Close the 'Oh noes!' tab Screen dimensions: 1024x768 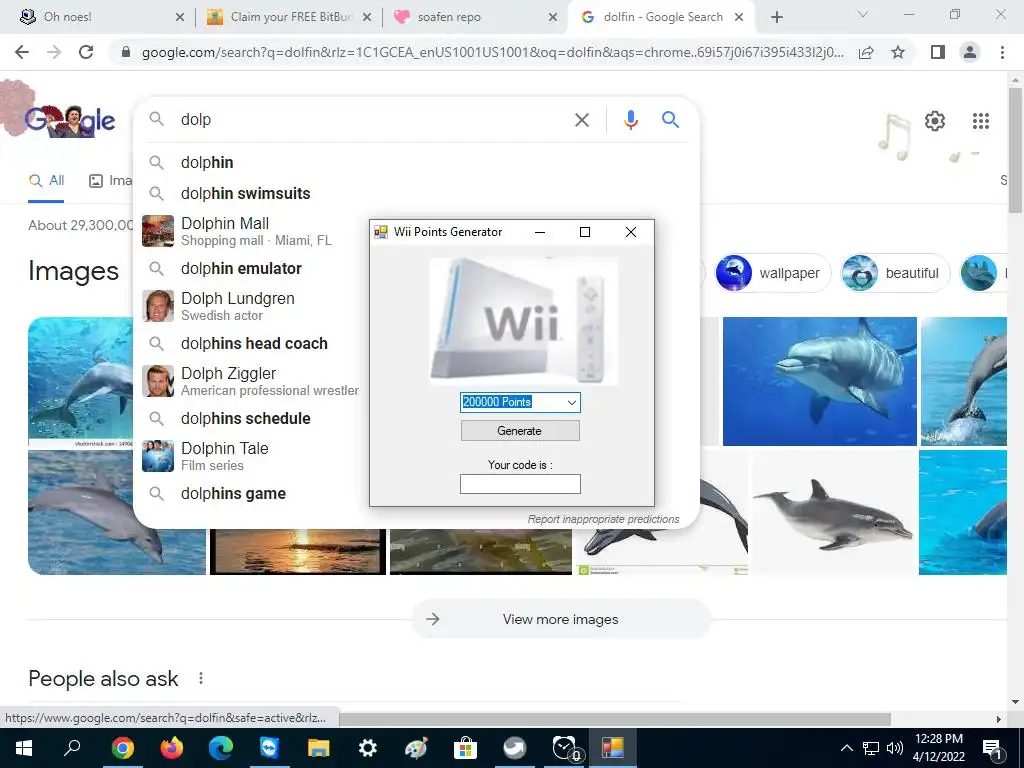pos(180,17)
